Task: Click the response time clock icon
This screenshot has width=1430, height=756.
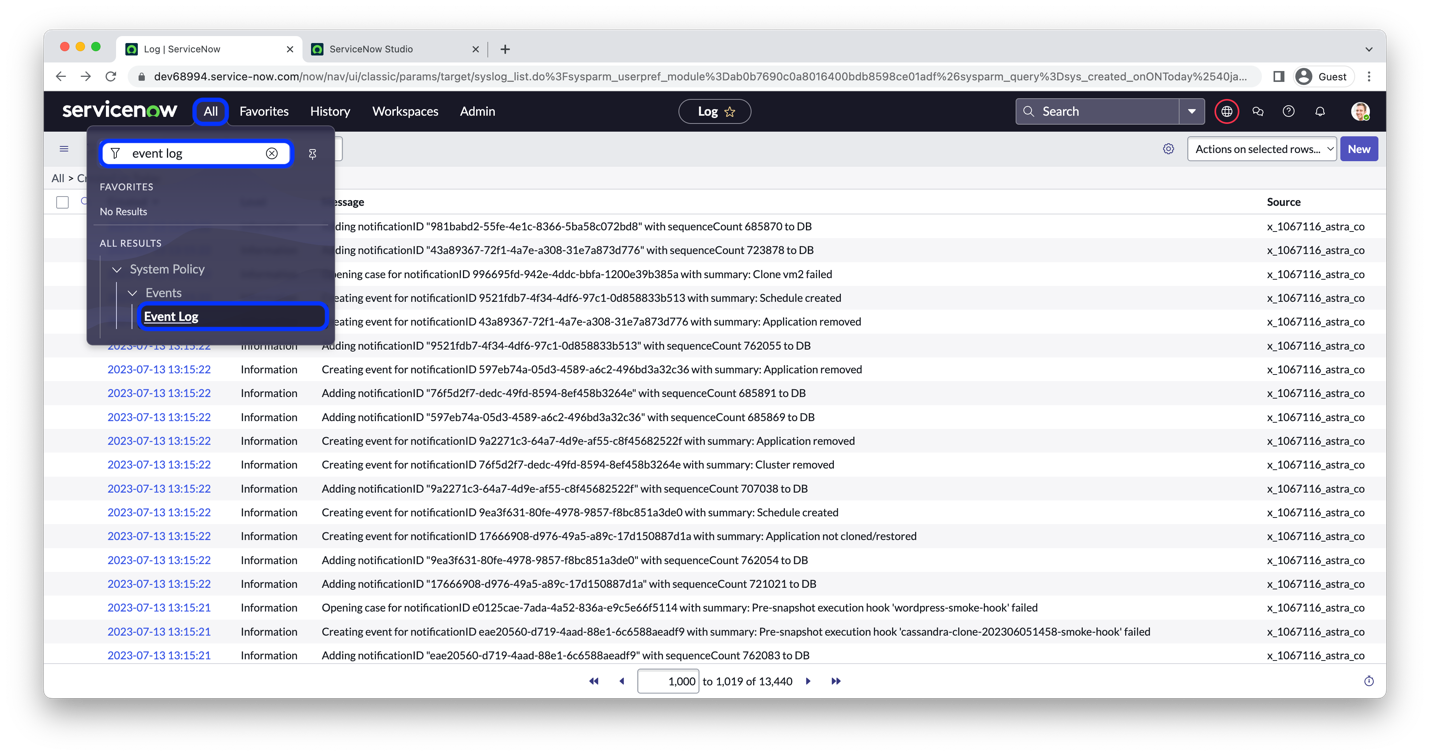Action: (1369, 681)
